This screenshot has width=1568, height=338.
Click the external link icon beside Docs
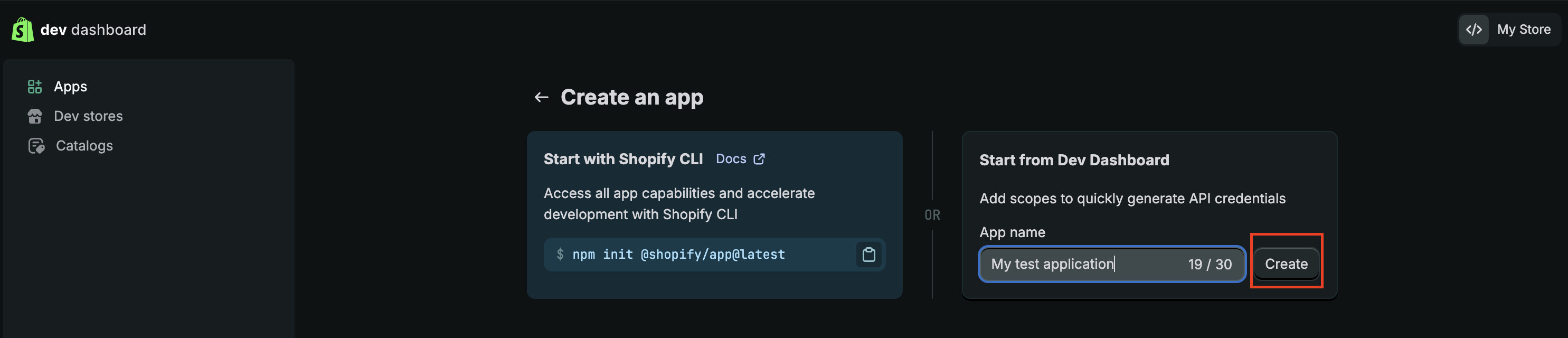click(x=759, y=159)
